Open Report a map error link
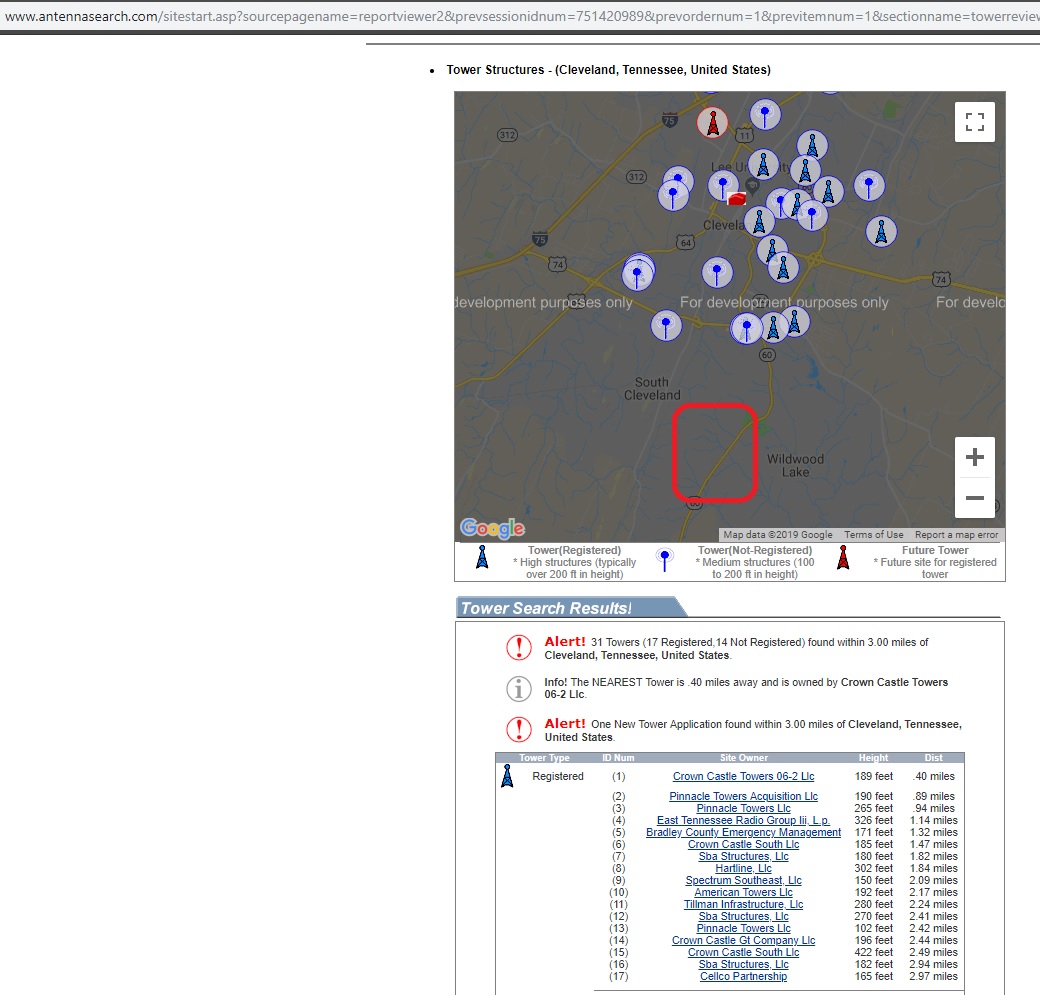Viewport: 1040px width, 995px height. pyautogui.click(x=956, y=535)
